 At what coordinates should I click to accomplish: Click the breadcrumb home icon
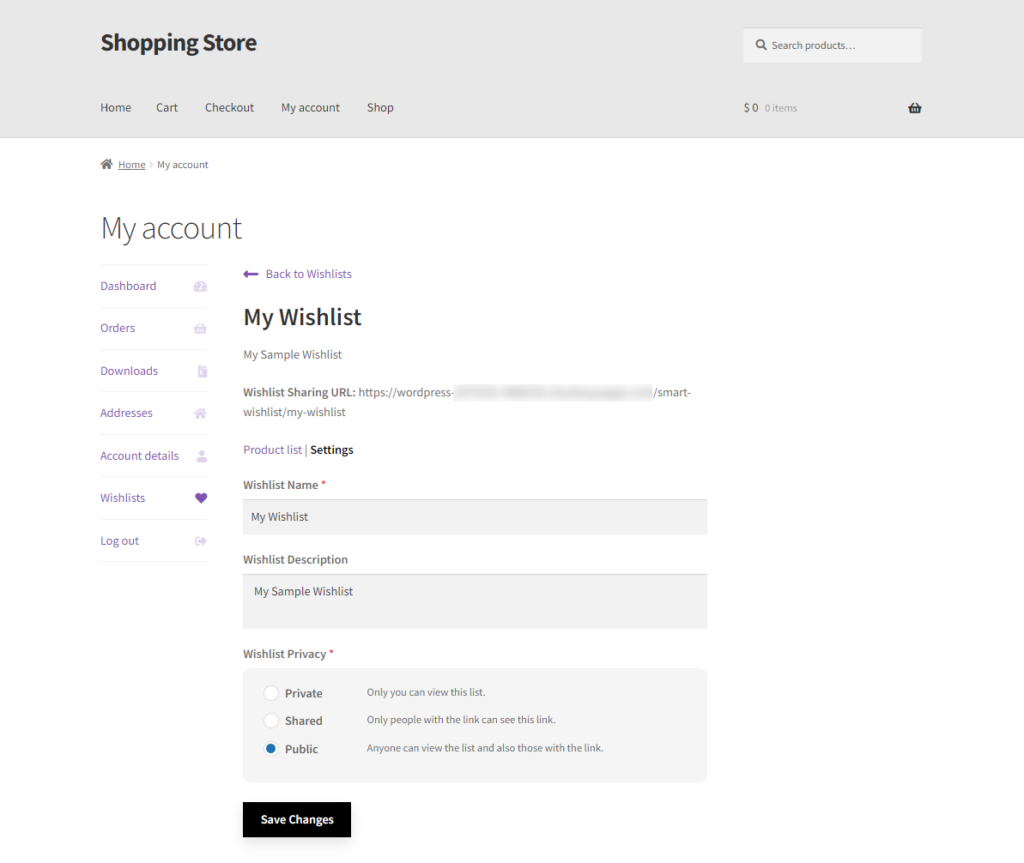(106, 164)
